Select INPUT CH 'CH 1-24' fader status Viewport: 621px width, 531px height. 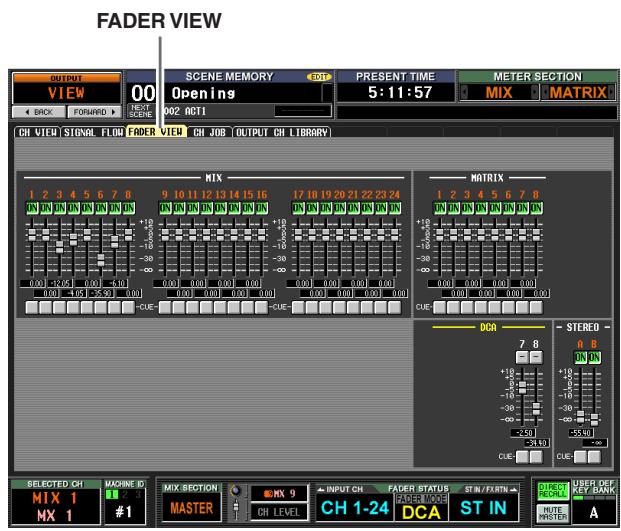point(355,508)
